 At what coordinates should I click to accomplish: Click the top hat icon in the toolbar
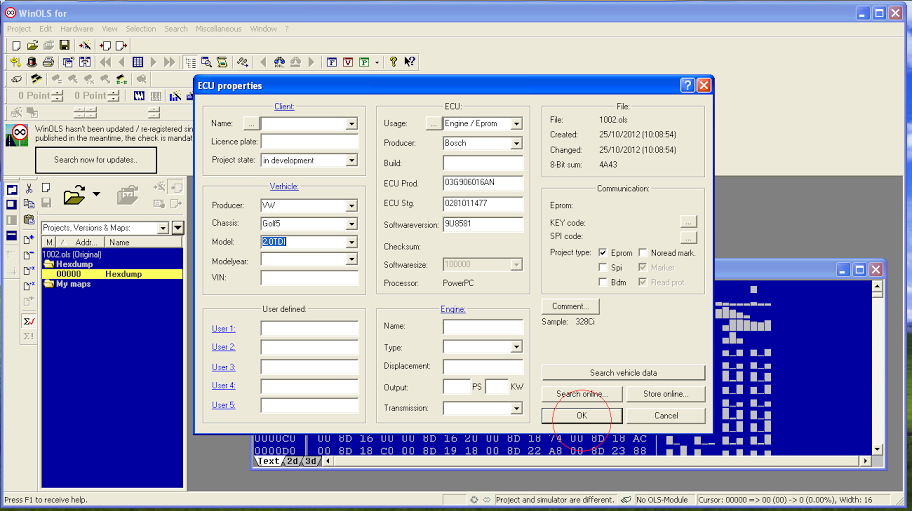(x=31, y=62)
